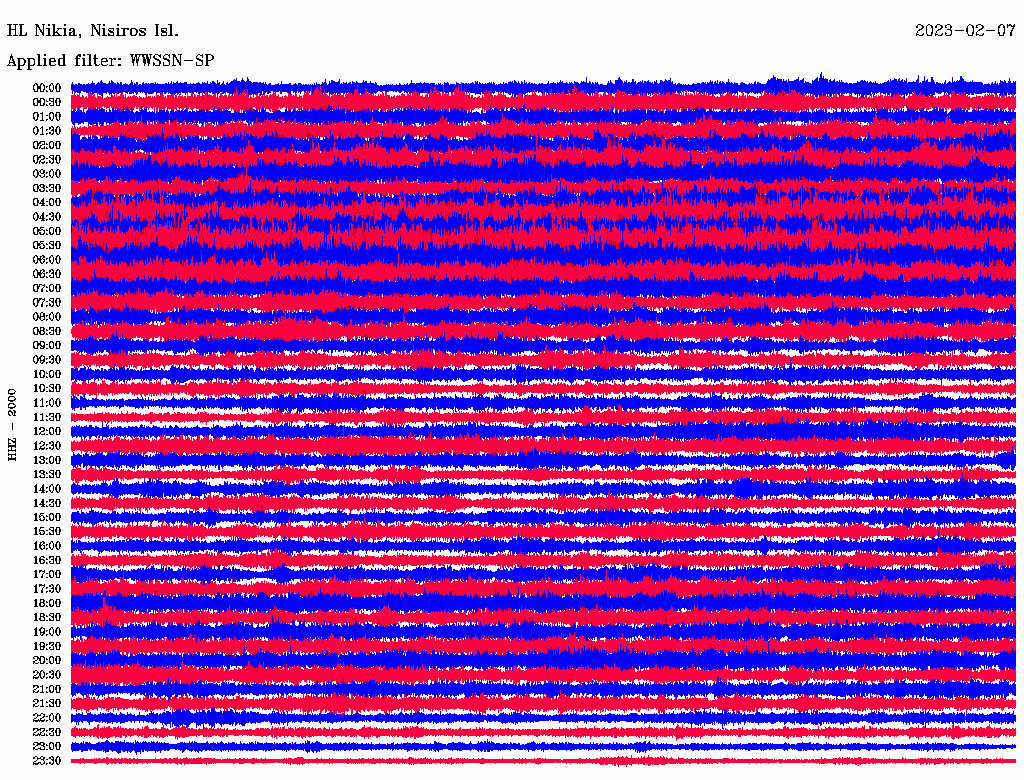Select the 15:30 time label
This screenshot has width=1024, height=780.
(47, 532)
